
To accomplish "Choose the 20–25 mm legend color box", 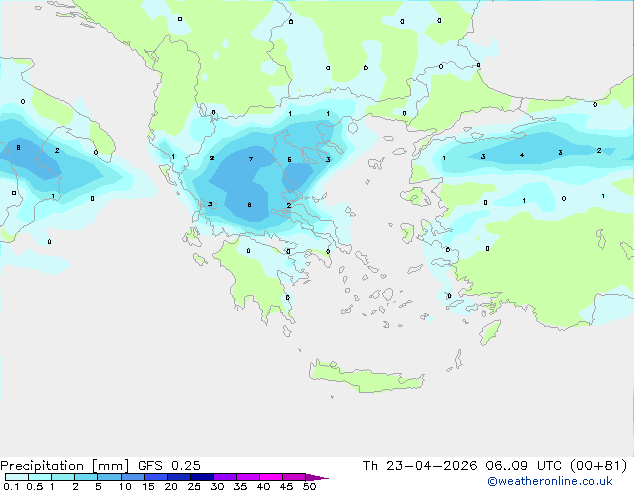I will coord(179,477).
